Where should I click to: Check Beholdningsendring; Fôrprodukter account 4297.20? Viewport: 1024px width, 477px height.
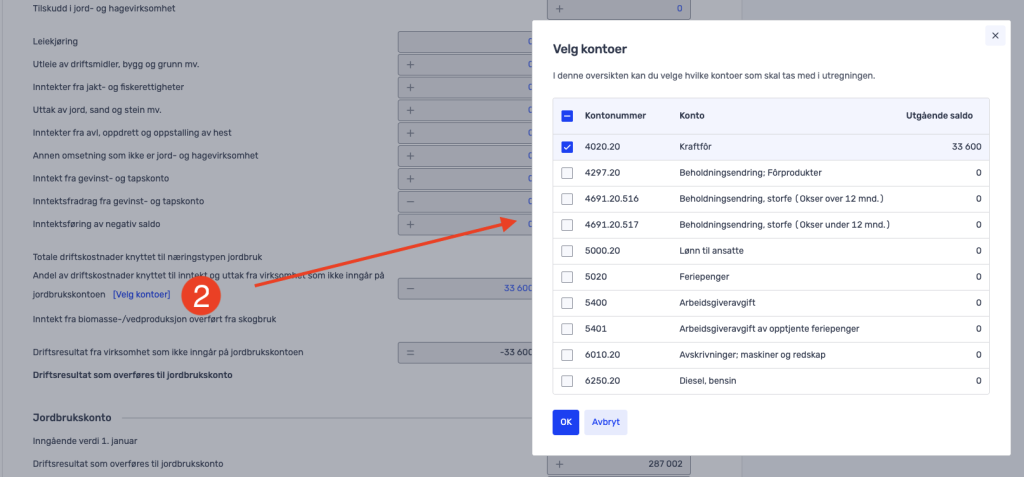pyautogui.click(x=567, y=173)
